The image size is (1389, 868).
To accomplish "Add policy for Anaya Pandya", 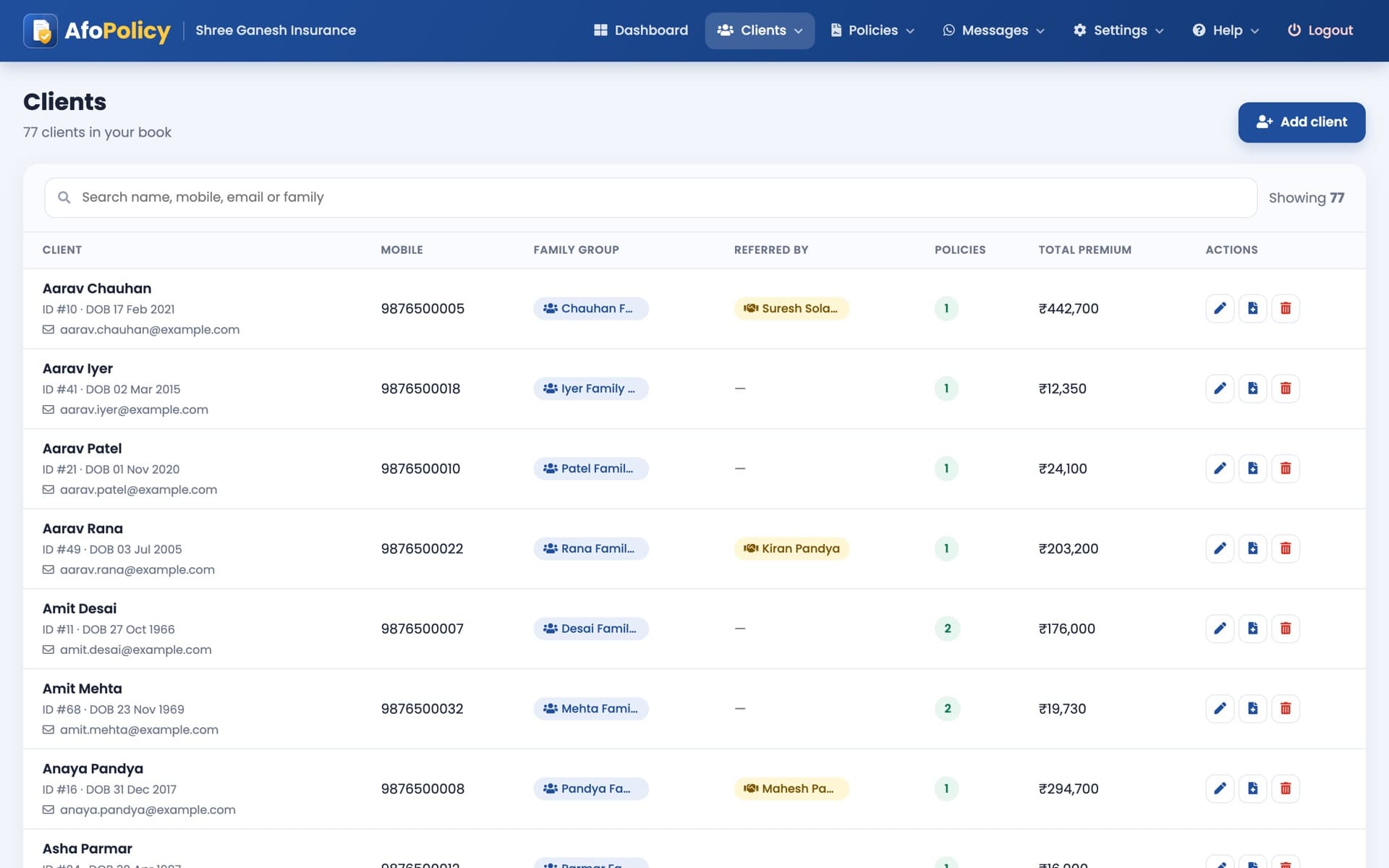I will click(x=1252, y=788).
